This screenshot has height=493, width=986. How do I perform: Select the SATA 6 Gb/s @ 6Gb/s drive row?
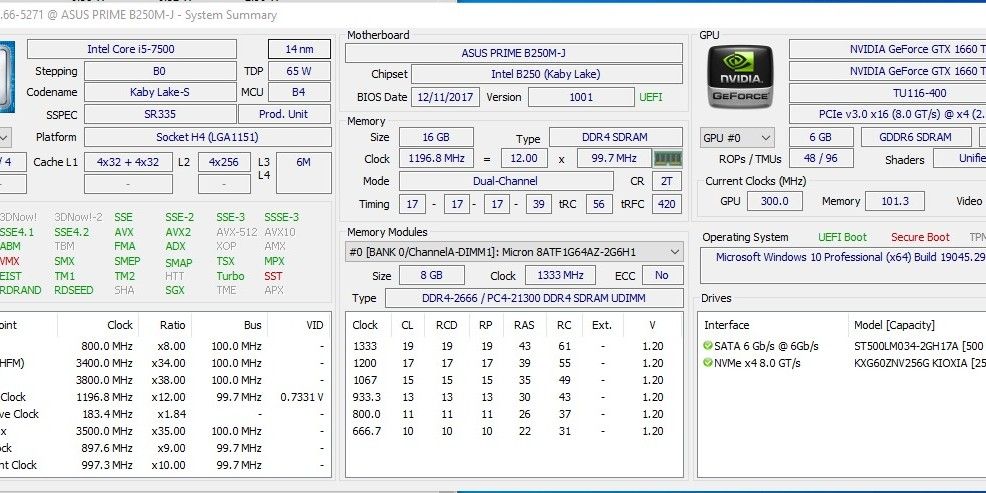coord(843,346)
